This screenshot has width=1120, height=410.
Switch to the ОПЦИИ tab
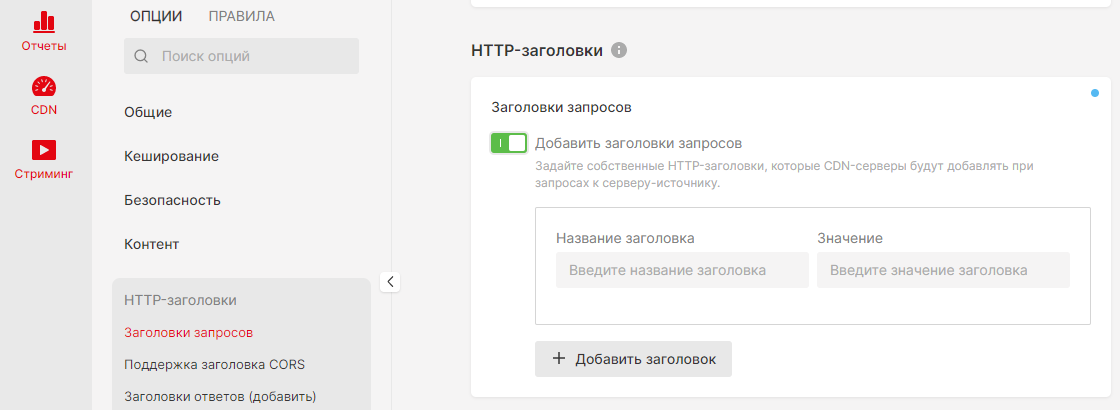[156, 16]
